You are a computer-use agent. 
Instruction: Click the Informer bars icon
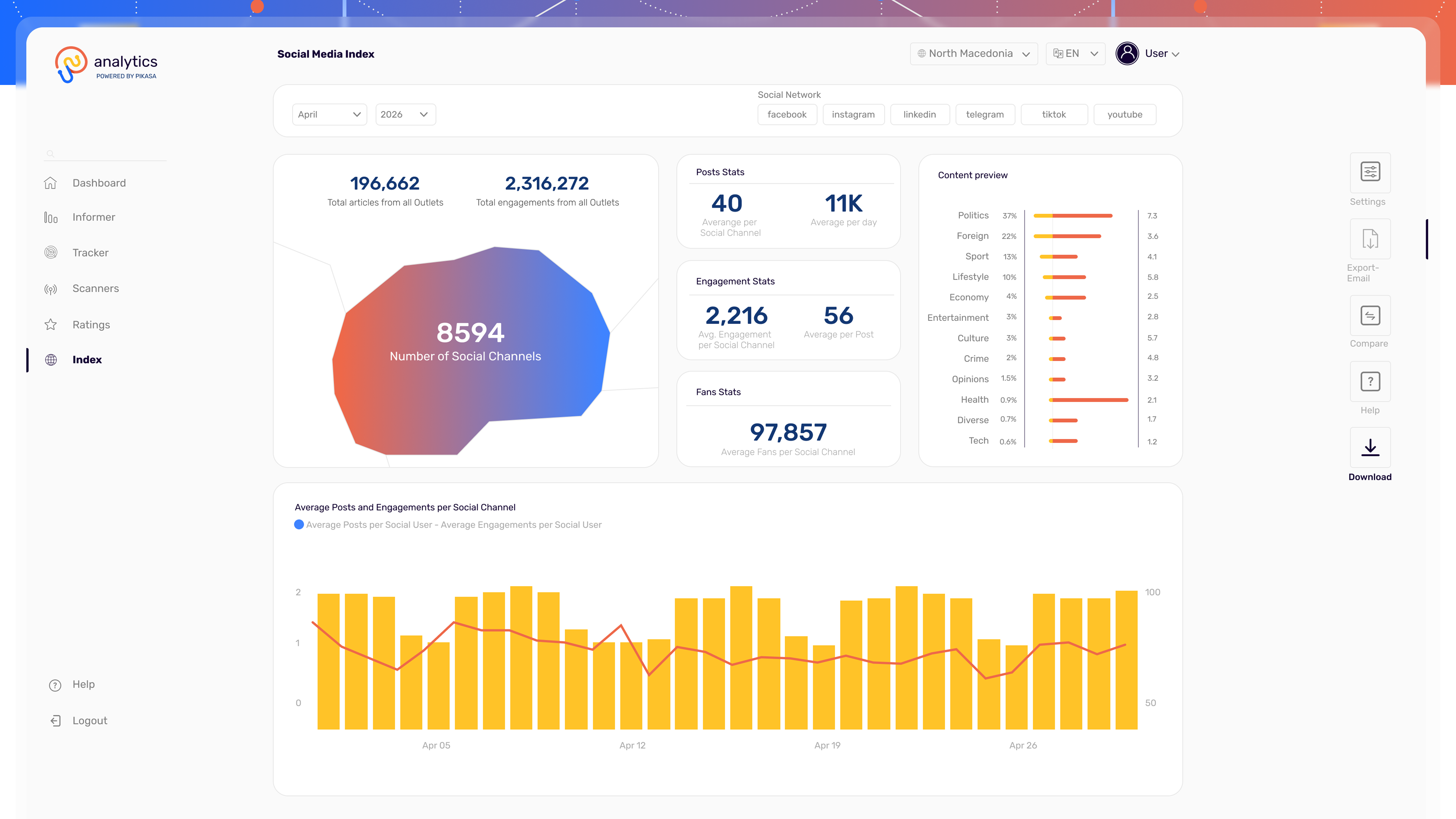[50, 218]
